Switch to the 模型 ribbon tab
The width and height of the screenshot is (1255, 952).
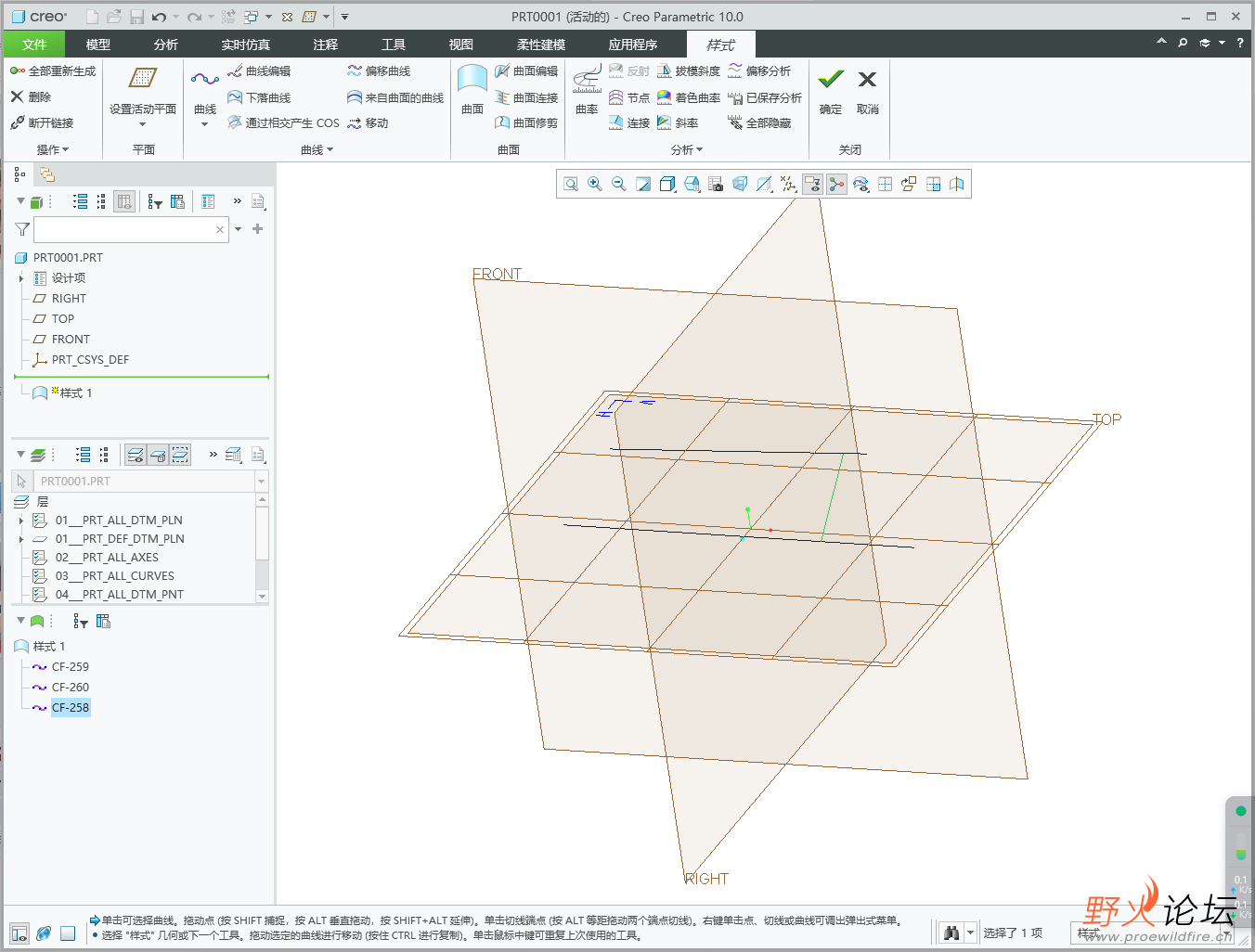click(97, 45)
